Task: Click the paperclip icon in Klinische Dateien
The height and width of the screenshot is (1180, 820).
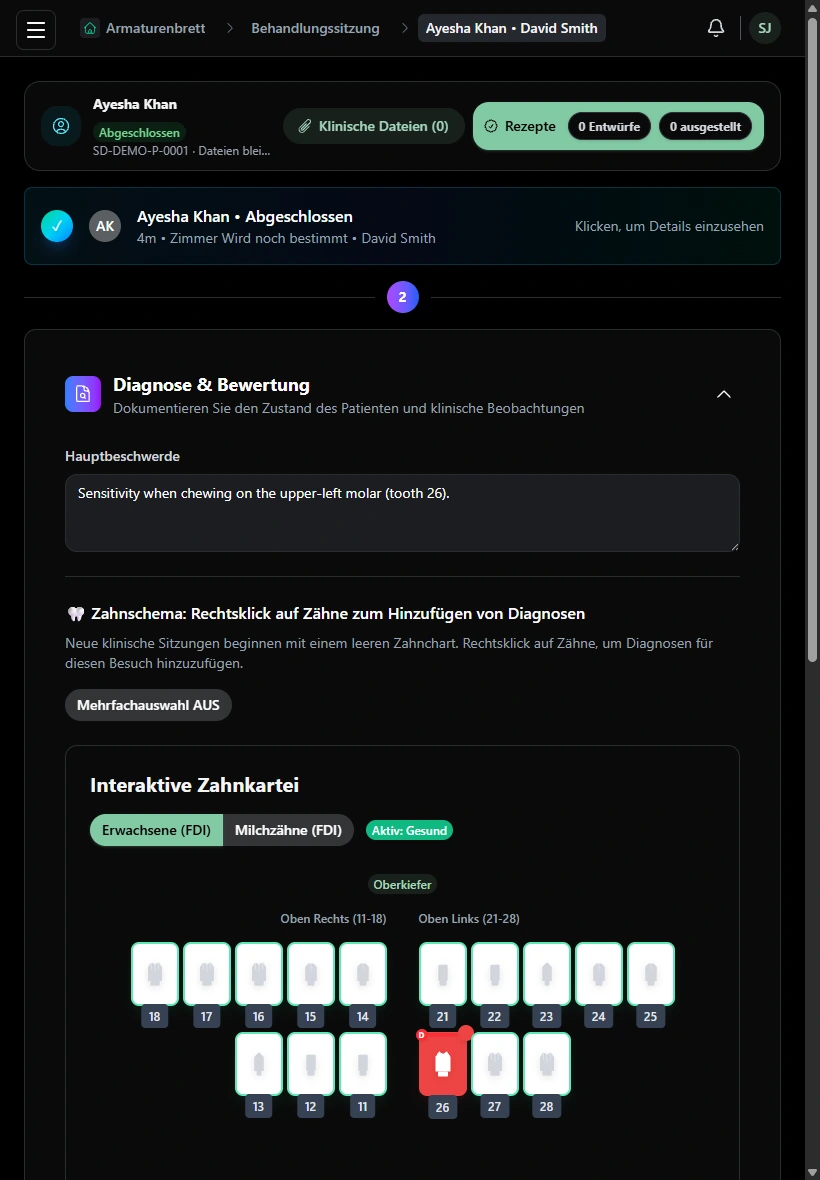Action: coord(305,126)
